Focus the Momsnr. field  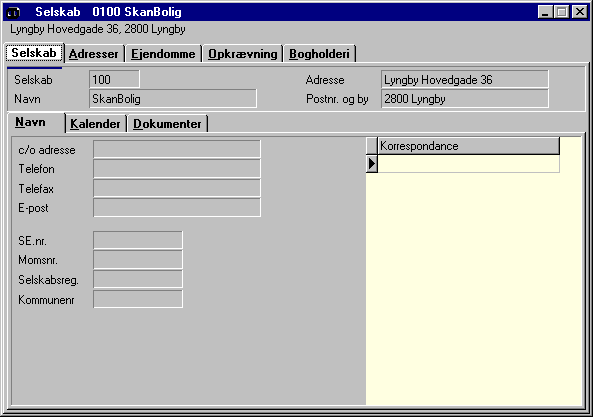pos(138,260)
